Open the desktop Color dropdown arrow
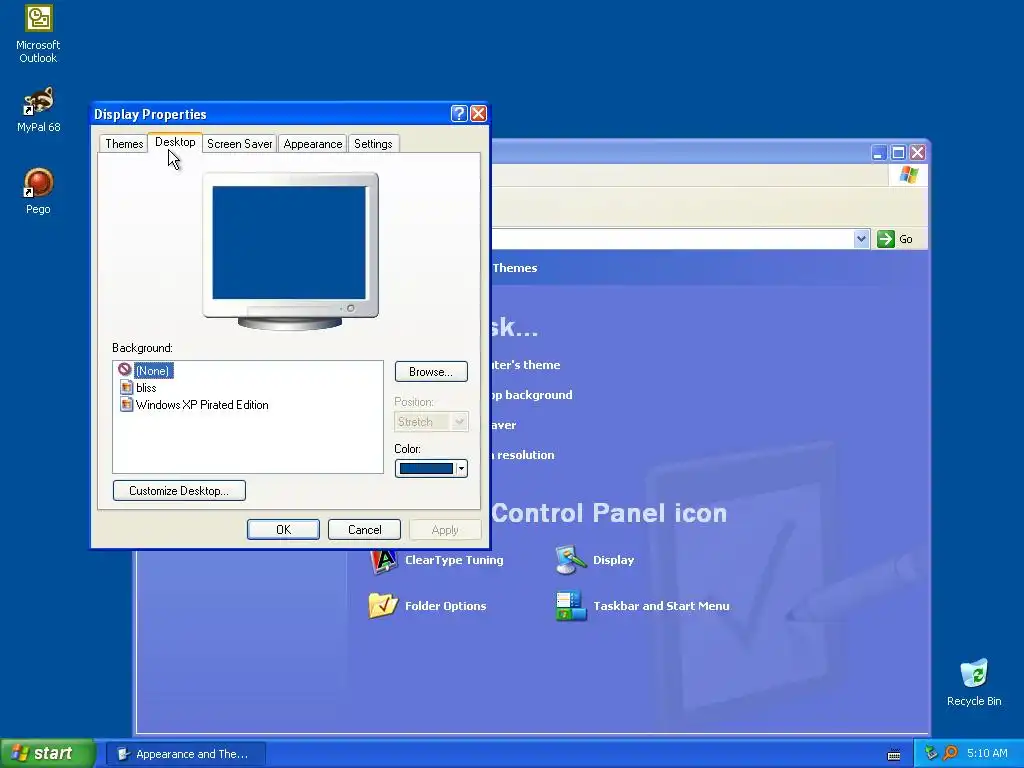Viewport: 1024px width, 768px height. pos(461,468)
